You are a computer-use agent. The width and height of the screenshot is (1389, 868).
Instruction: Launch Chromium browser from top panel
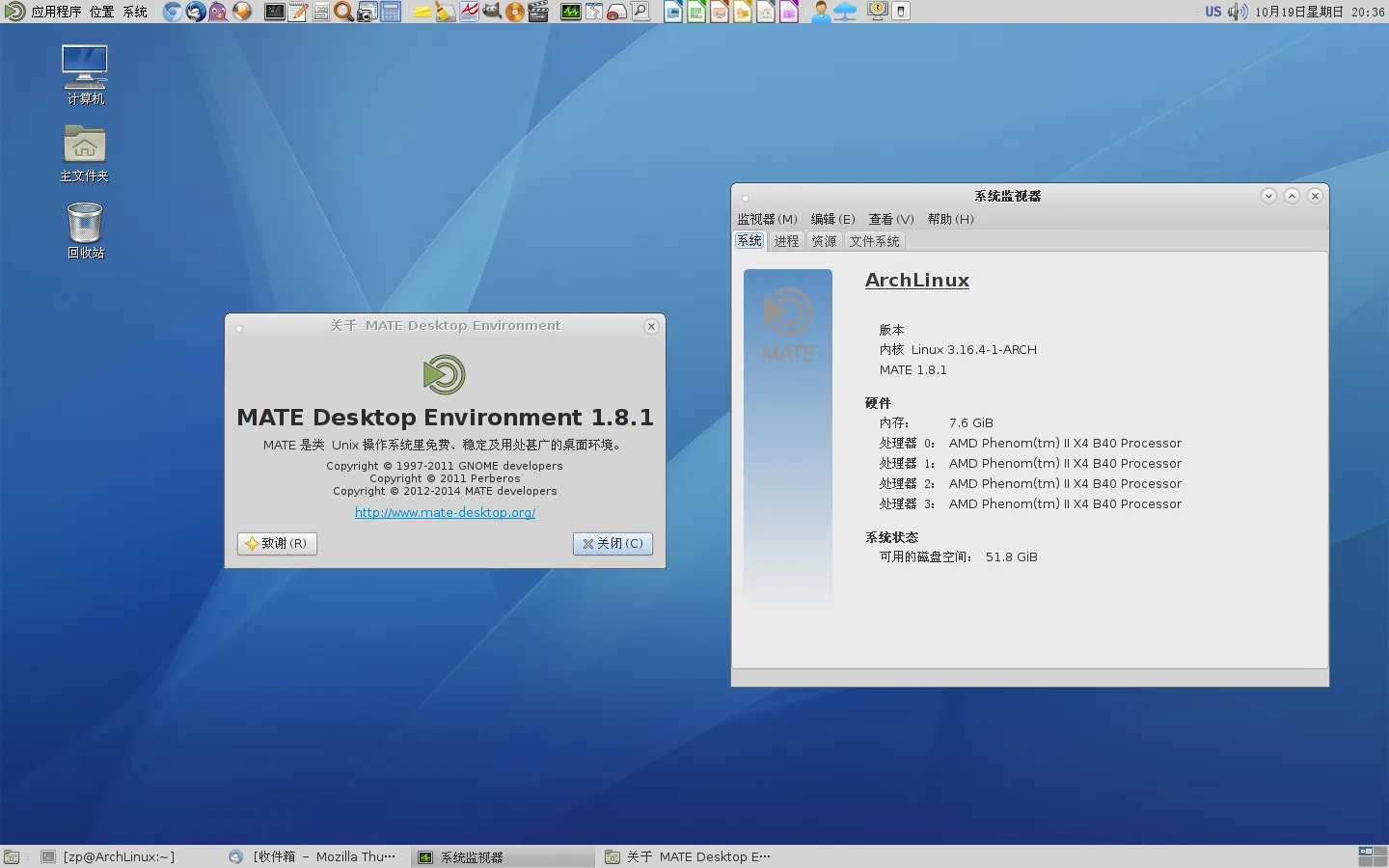172,12
